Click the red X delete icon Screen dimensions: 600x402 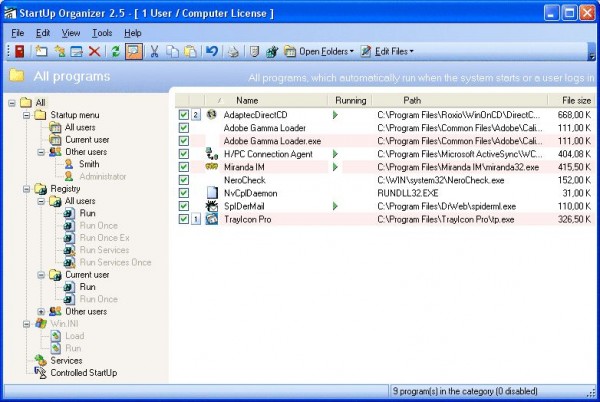[95, 51]
